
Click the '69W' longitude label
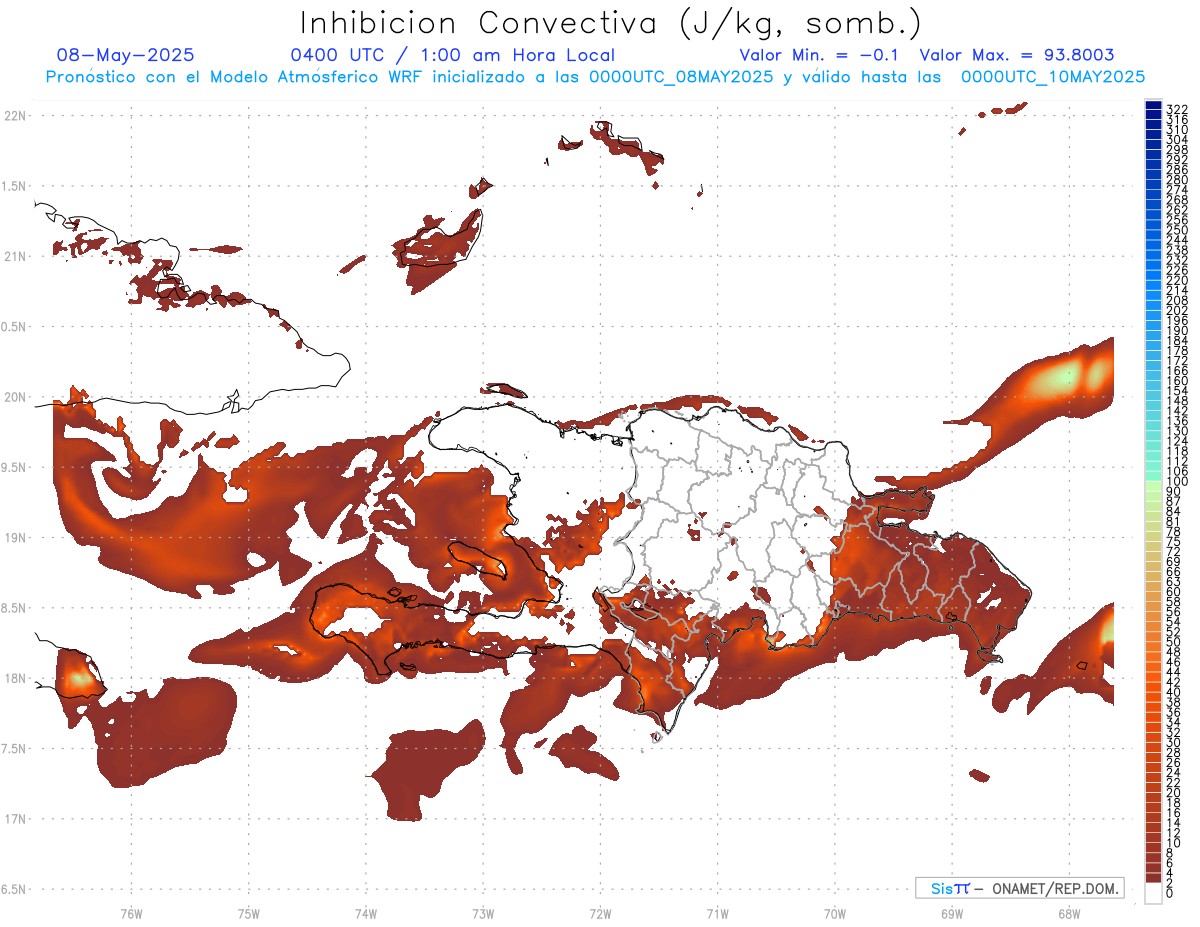coord(952,913)
